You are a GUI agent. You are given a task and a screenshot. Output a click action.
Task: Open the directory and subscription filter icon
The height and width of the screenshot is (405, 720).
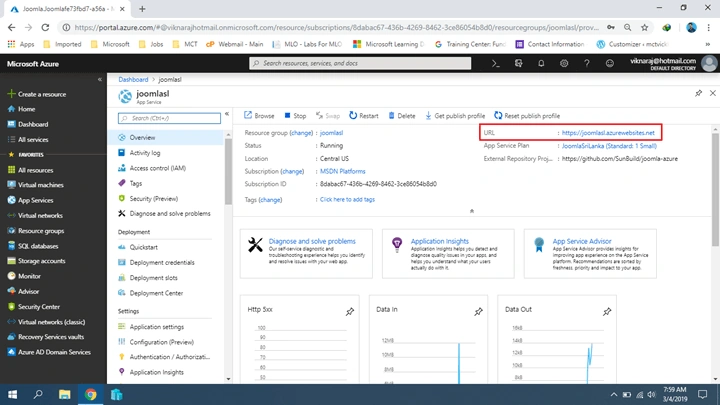[x=518, y=64]
